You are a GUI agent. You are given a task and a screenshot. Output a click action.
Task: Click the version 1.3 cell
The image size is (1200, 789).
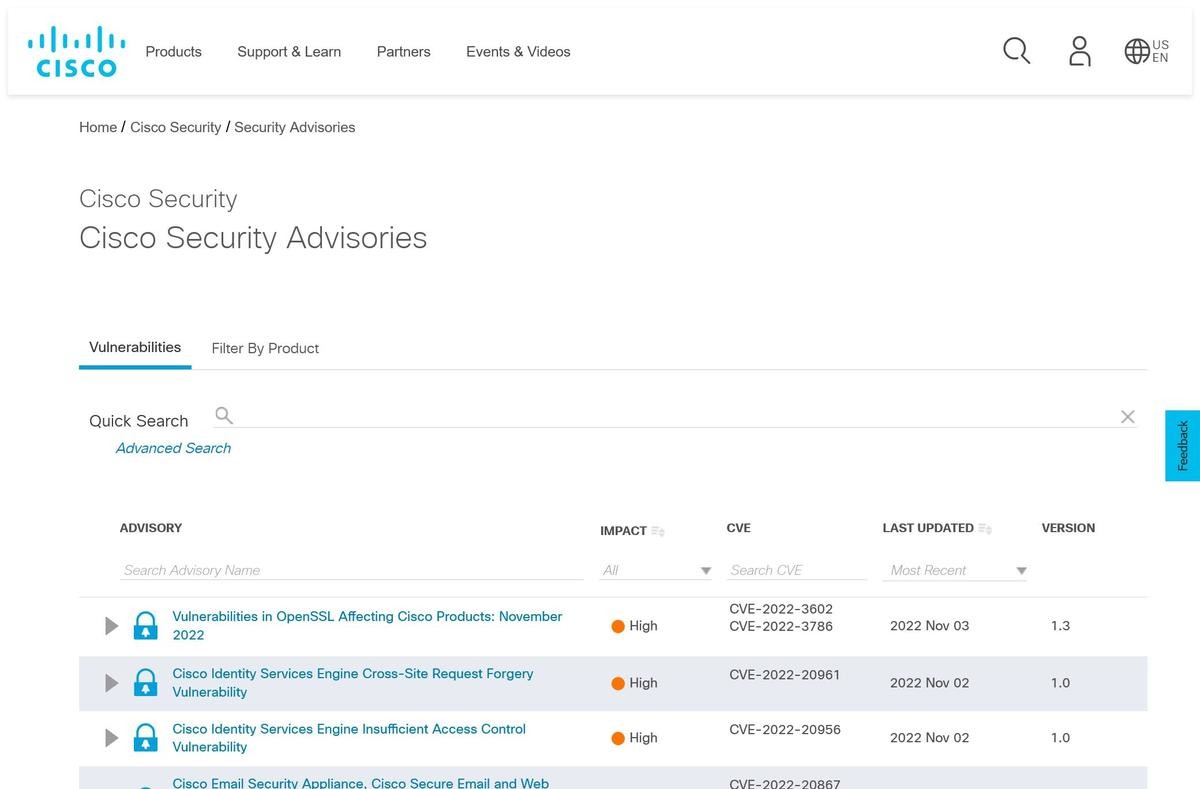pos(1060,626)
